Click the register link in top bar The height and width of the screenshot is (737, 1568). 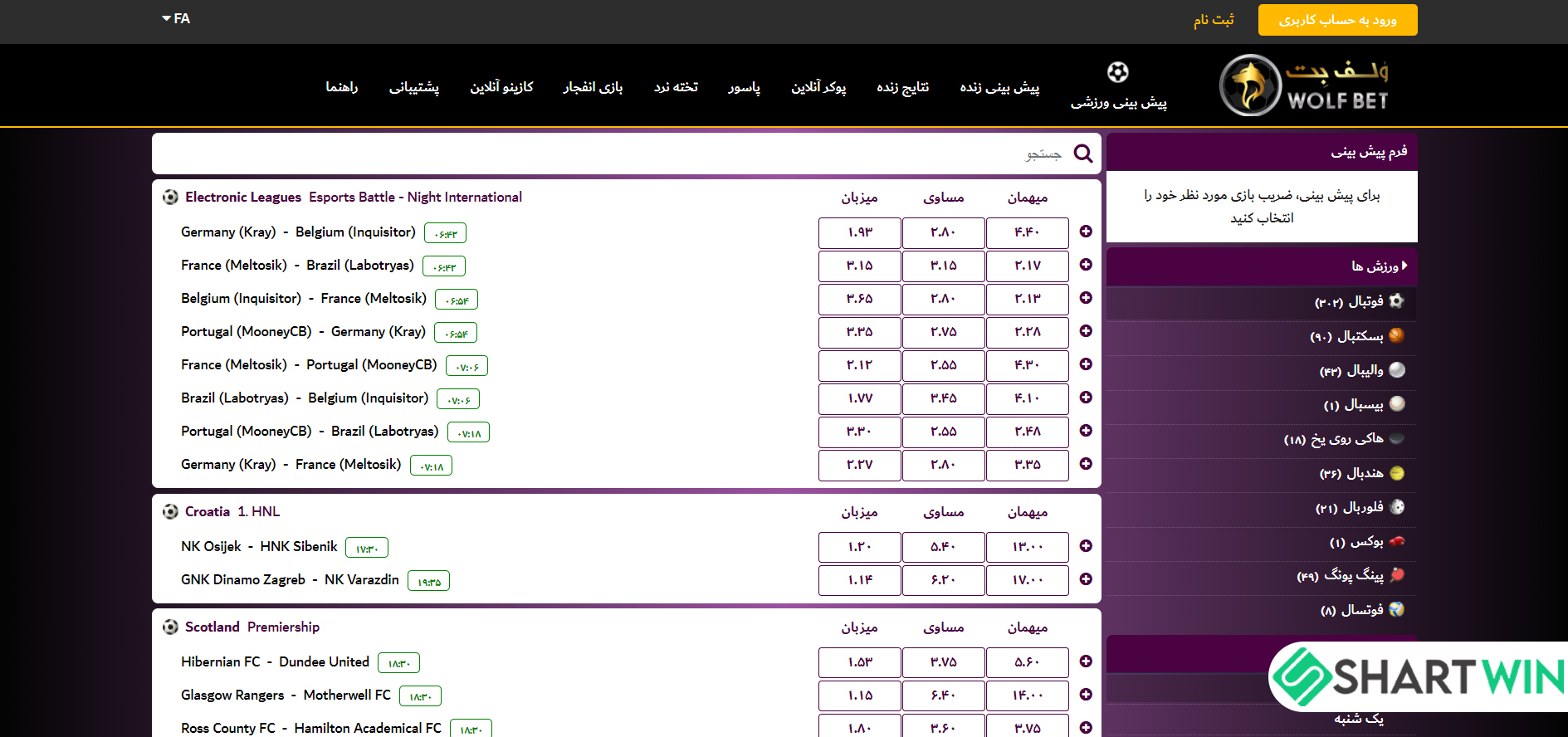click(1214, 20)
